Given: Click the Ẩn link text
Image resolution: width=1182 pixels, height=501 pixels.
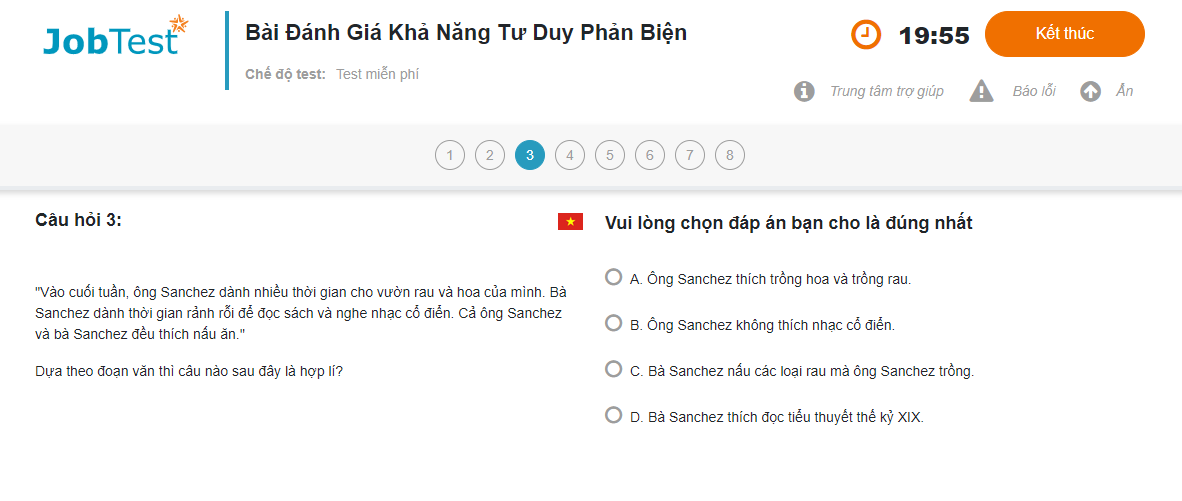Looking at the screenshot, I should (x=1125, y=92).
